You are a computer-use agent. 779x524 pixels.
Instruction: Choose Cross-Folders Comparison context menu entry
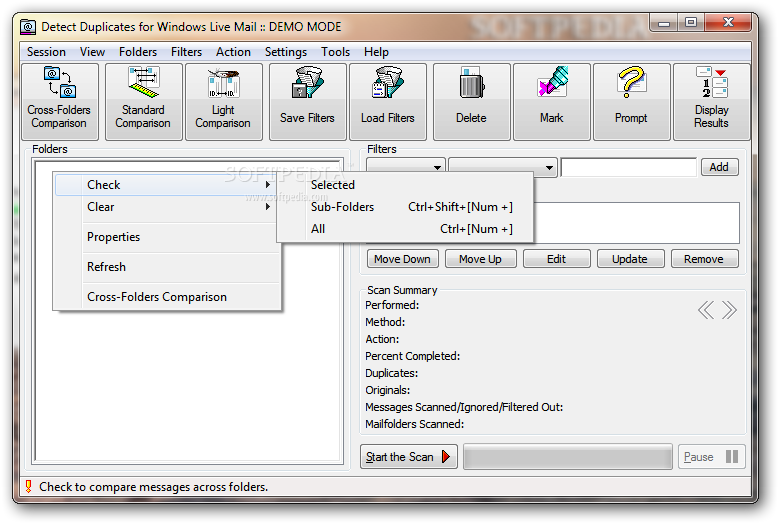pos(166,297)
